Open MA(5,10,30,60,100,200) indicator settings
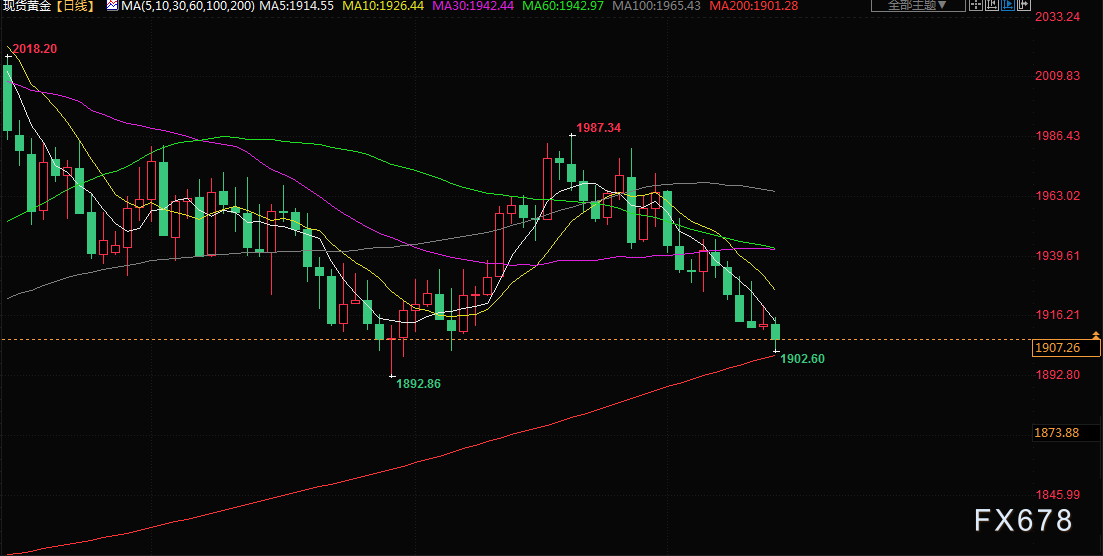Viewport: 1103px width, 556px height. (187, 6)
